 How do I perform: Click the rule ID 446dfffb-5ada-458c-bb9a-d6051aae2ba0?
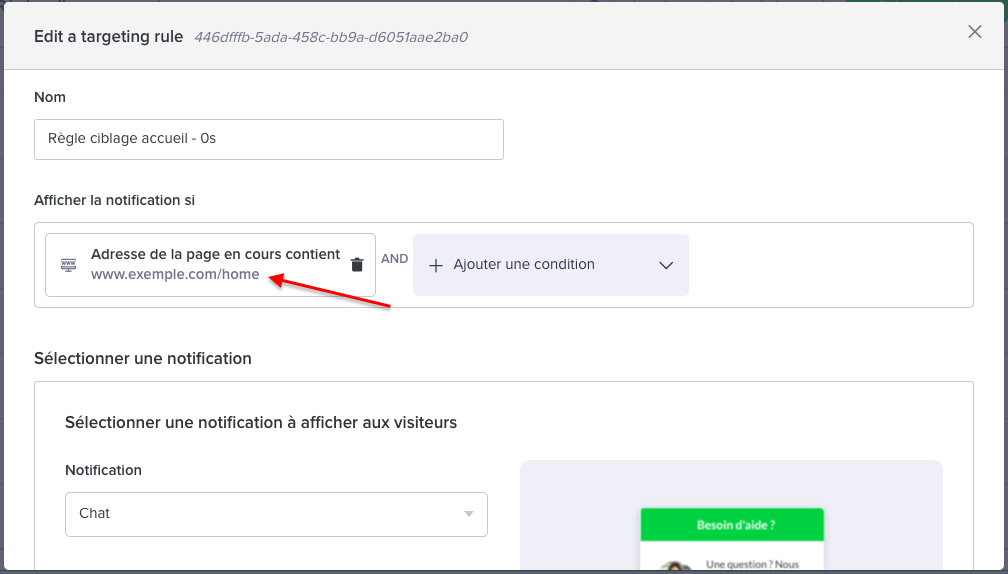[x=331, y=37]
